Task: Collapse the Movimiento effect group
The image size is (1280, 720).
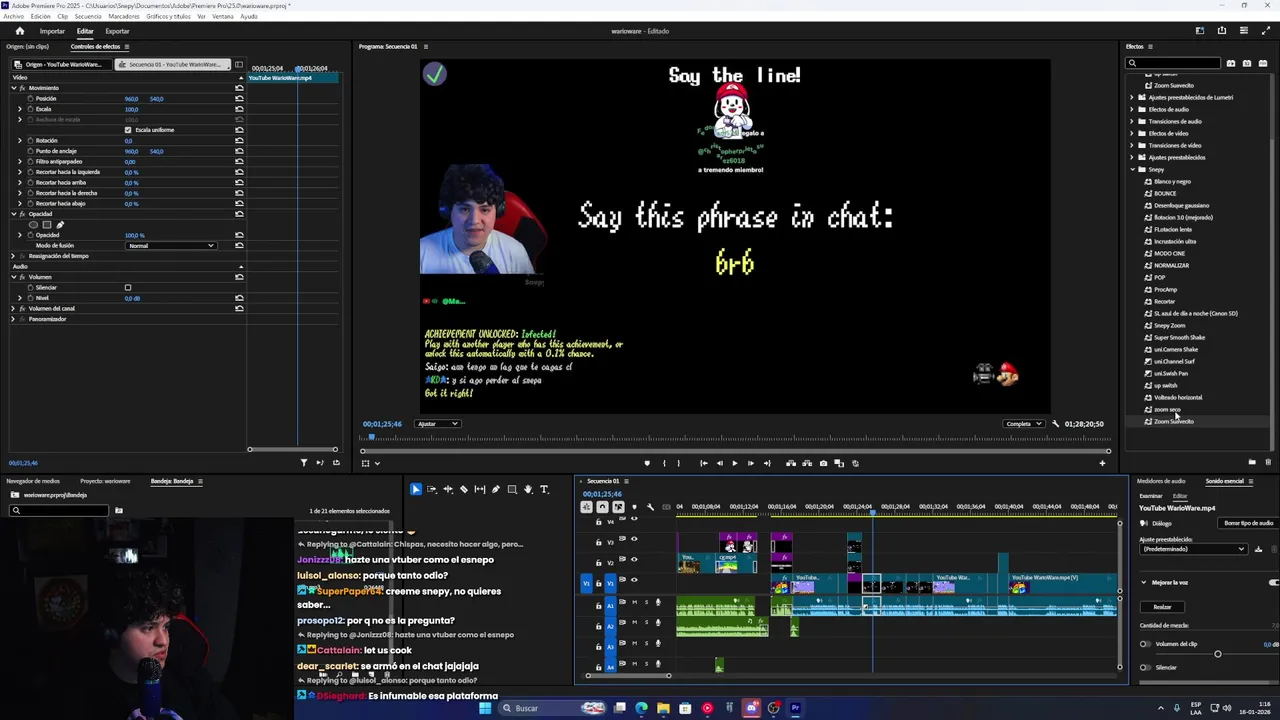Action: [14, 88]
